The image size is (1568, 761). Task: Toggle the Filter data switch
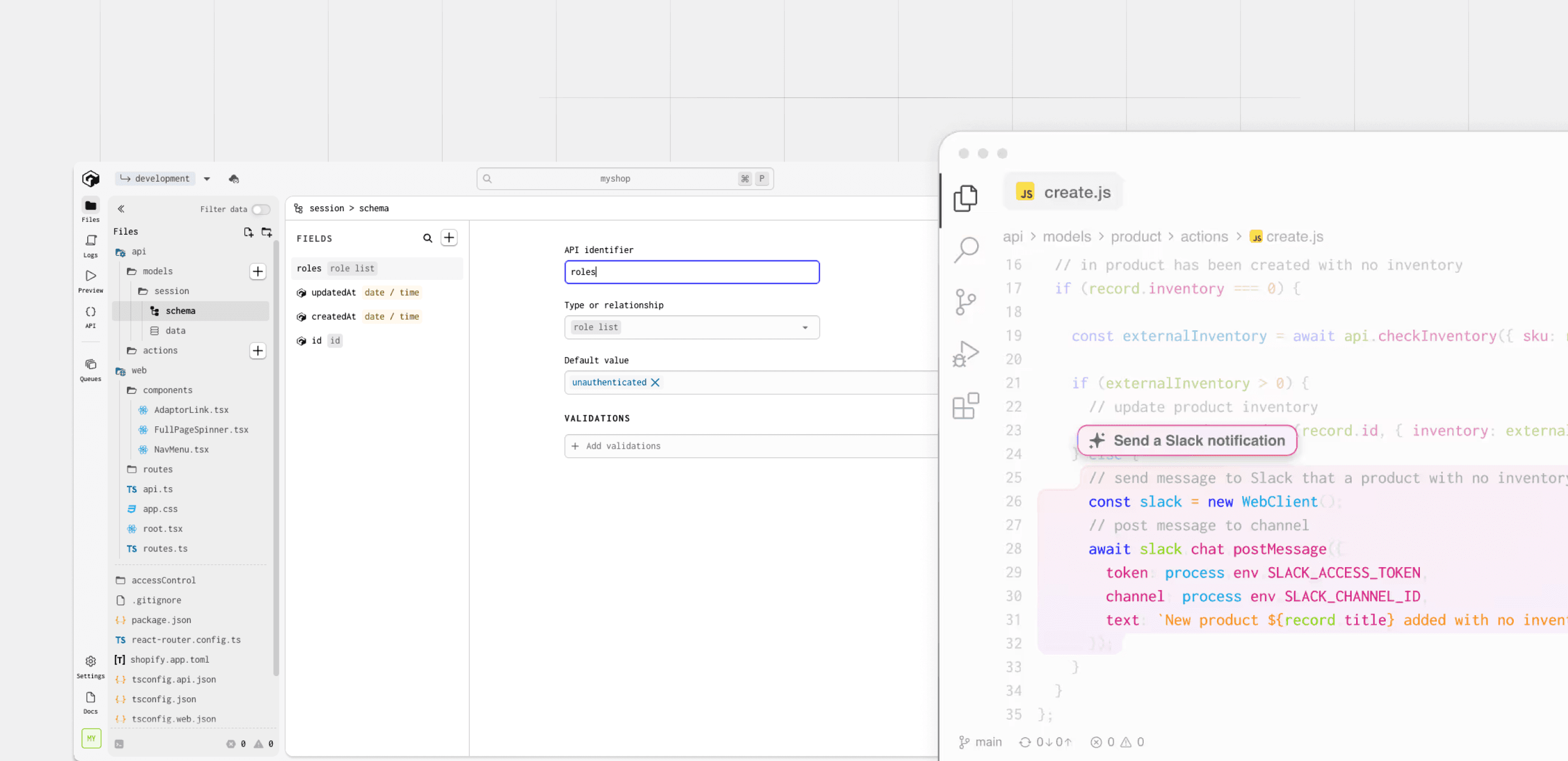(261, 210)
